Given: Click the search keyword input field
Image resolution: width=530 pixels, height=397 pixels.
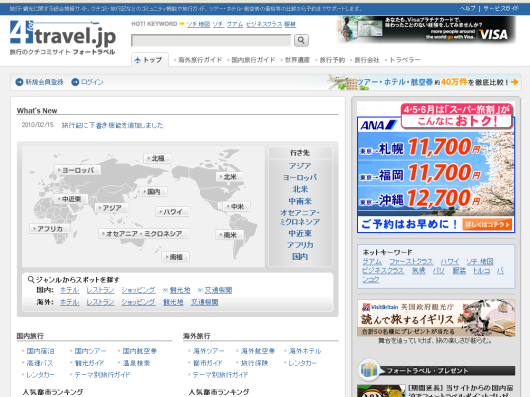Looking at the screenshot, I should click(x=211, y=40).
